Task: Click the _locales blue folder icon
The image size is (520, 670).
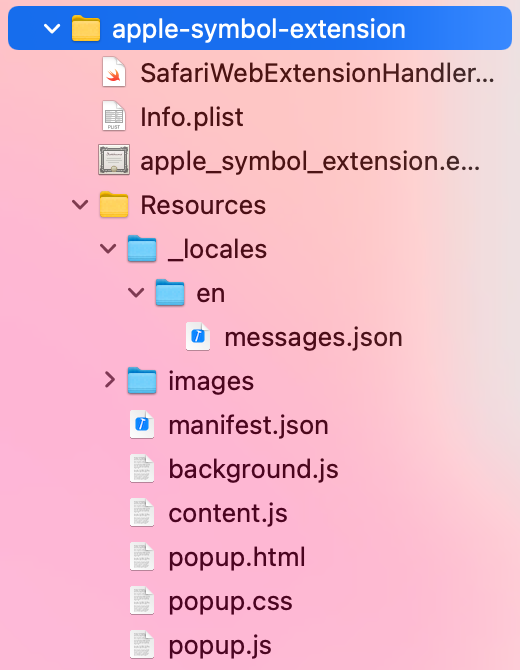Action: tap(142, 249)
